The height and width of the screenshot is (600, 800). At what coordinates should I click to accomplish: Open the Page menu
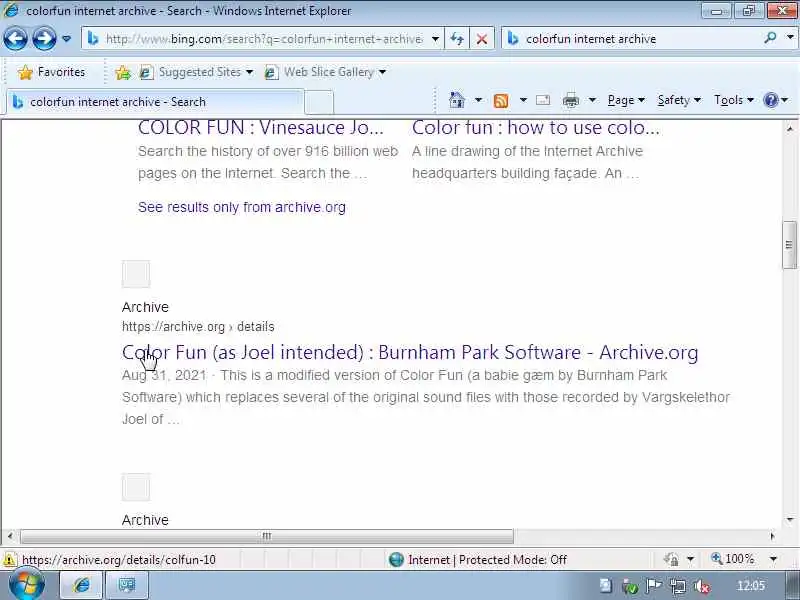(626, 100)
